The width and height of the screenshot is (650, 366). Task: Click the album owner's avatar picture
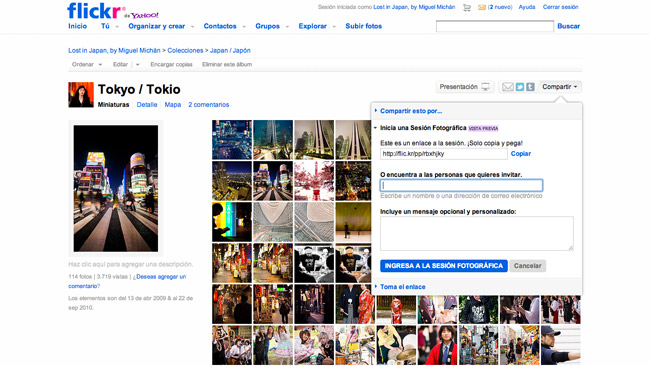click(x=81, y=95)
